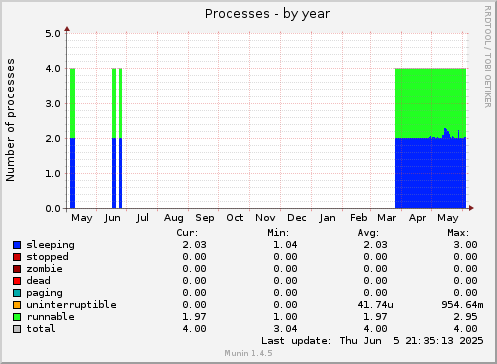
Task: Select the 'uninterruptible' legend label
Action: coord(71,305)
